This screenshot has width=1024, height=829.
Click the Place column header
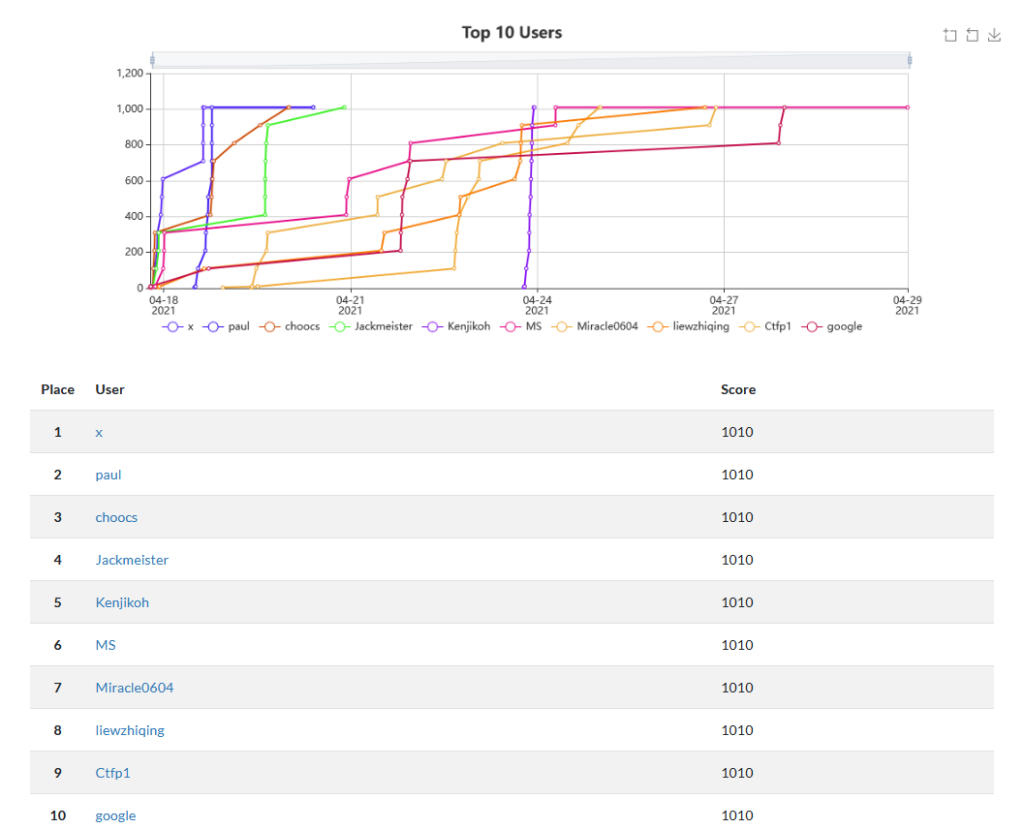pos(57,389)
